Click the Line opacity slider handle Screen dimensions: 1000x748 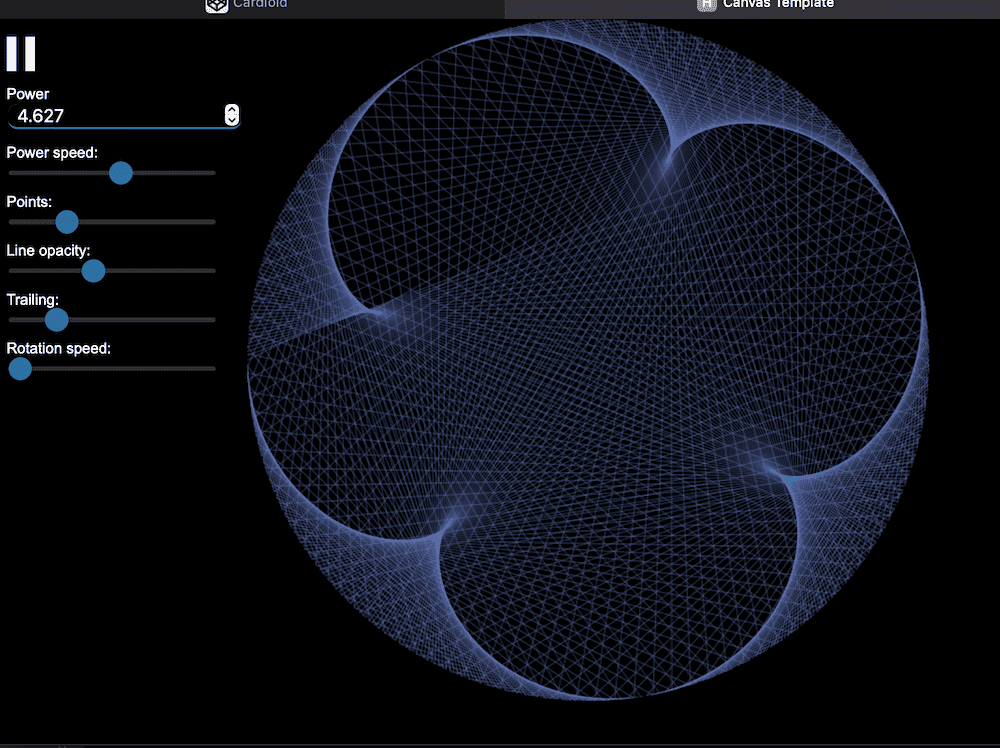(x=93, y=271)
